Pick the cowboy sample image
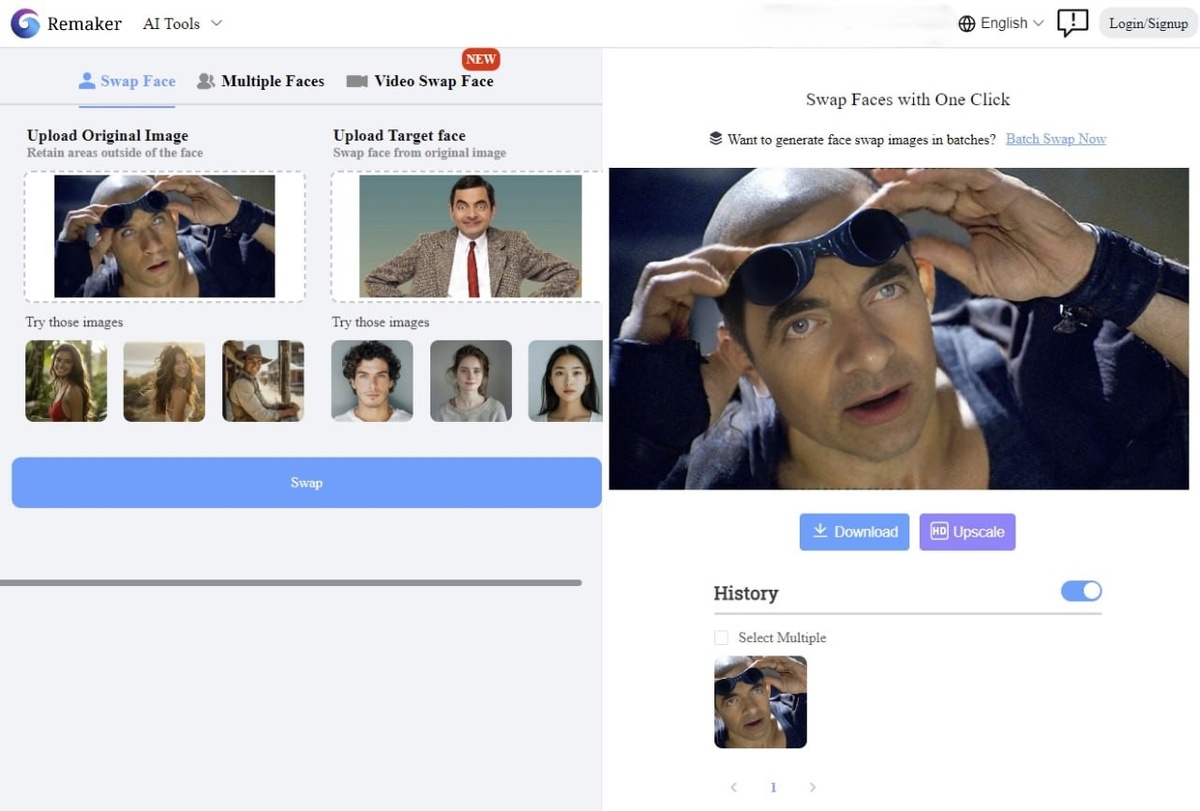Image resolution: width=1200 pixels, height=811 pixels. pos(263,381)
